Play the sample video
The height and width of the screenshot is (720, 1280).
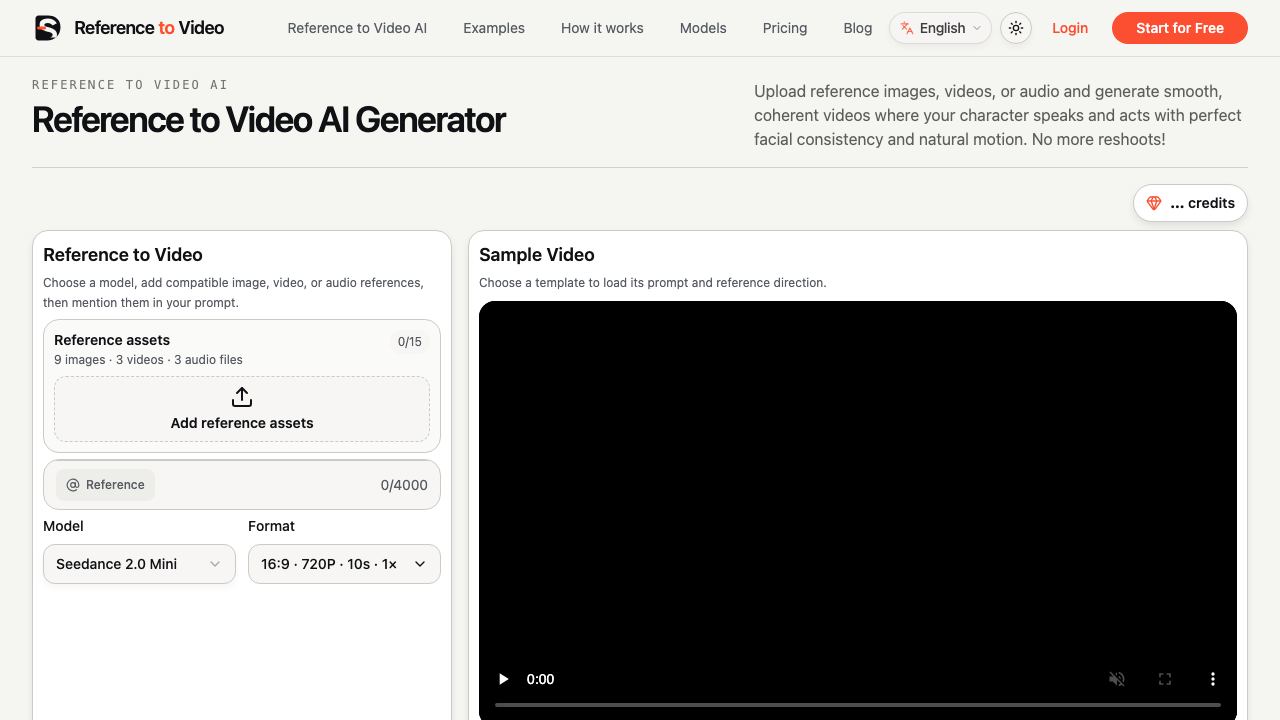click(504, 679)
